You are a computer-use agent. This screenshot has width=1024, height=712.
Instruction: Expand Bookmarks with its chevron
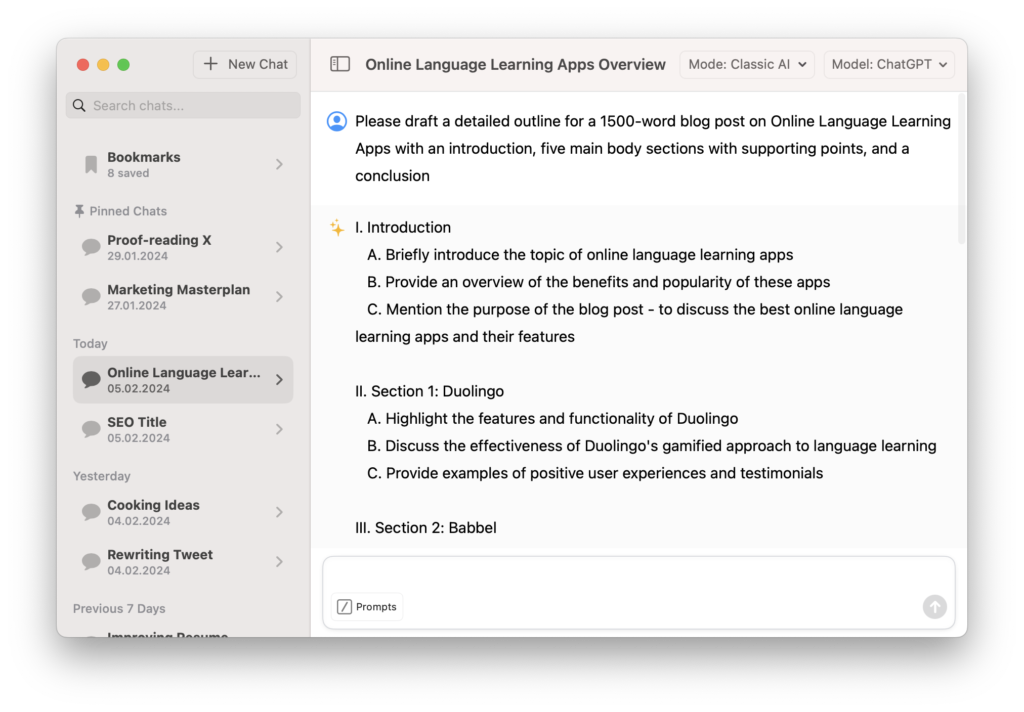[280, 164]
